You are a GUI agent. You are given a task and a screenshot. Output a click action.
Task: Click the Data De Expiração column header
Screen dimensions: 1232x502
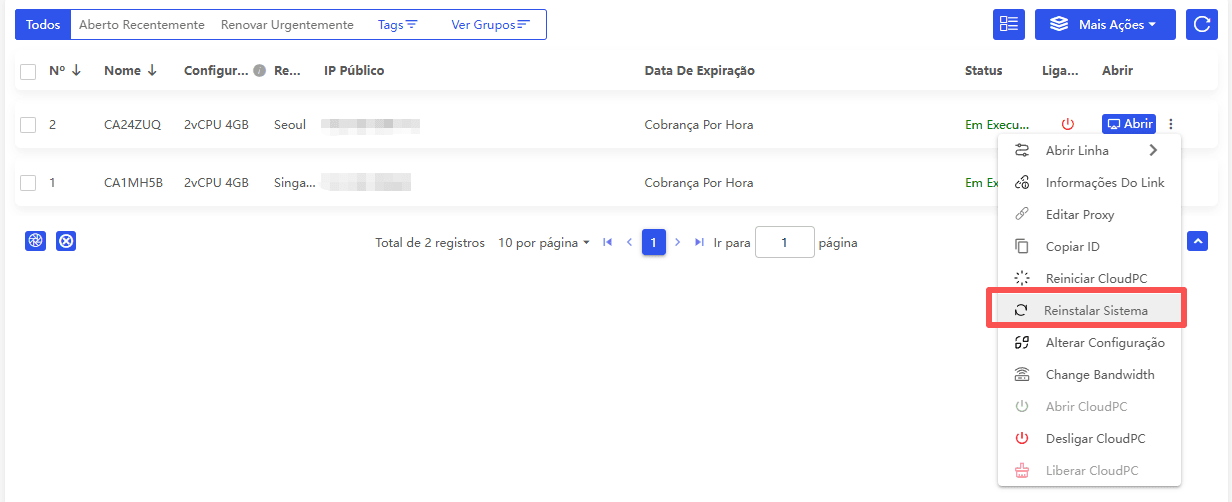click(699, 71)
